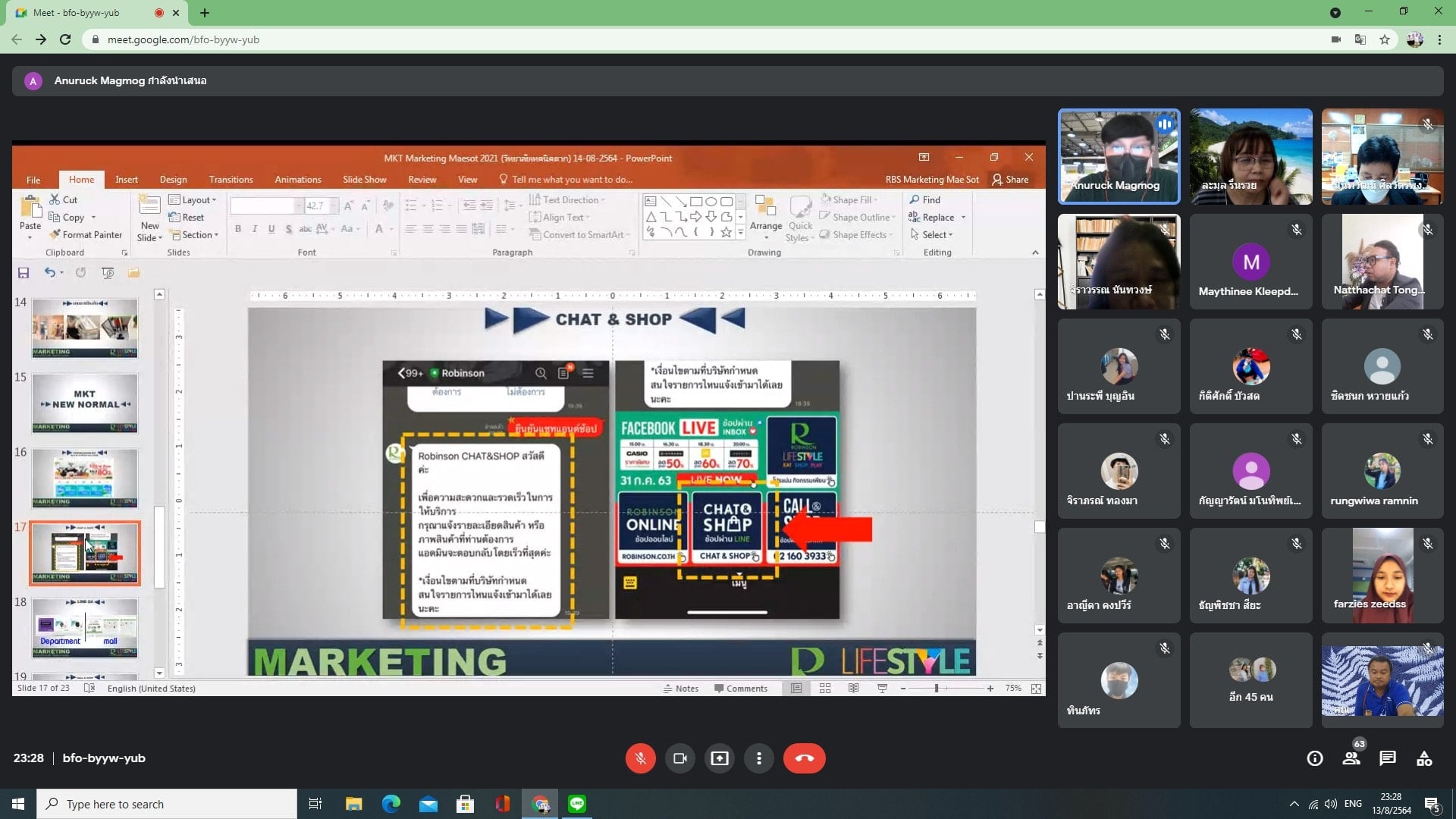Click the farzies zeedss video tile
1456x819 pixels.
click(1382, 576)
